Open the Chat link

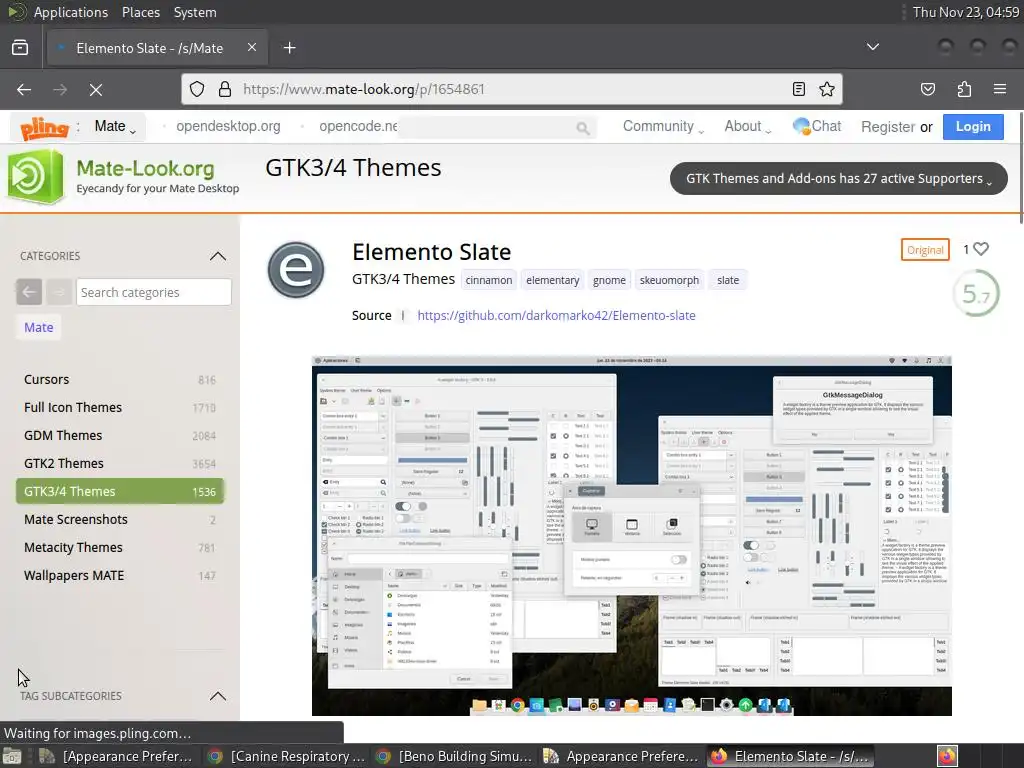817,126
